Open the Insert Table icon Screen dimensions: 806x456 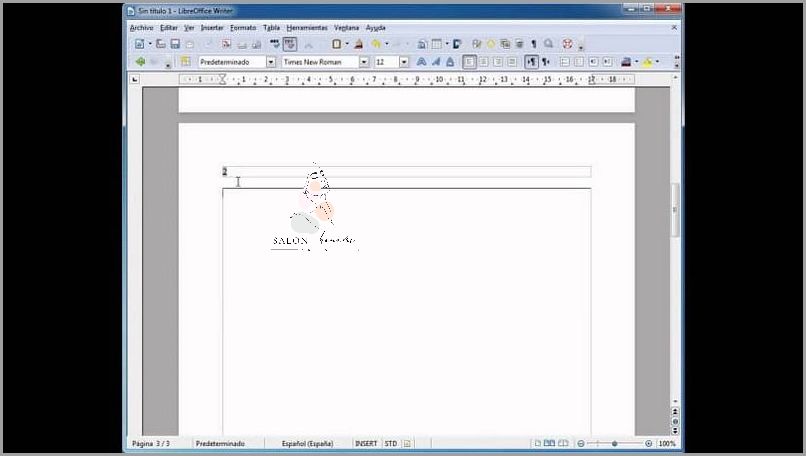pos(437,44)
